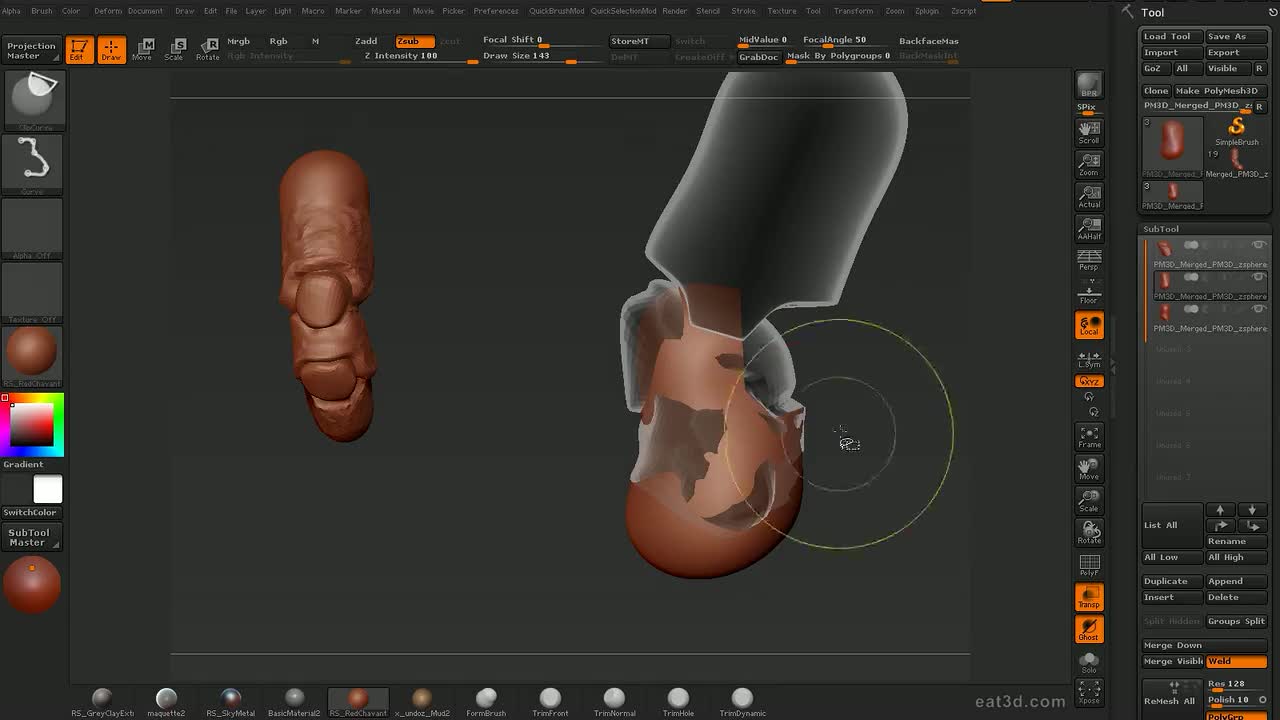The width and height of the screenshot is (1280, 720).
Task: Toggle Persp perspective view
Action: coord(1089,259)
